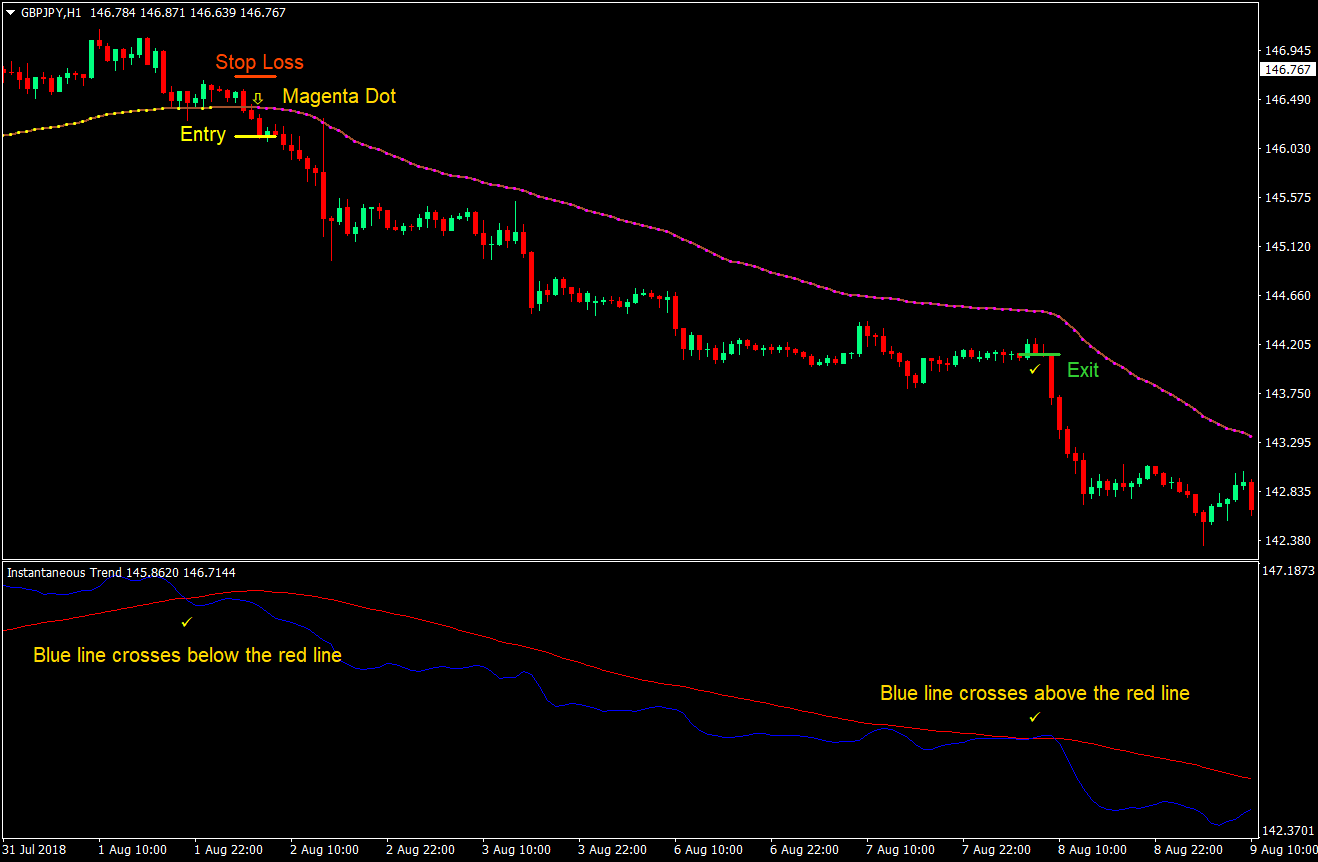Click the GBPJPY,H1 title text
Screen dimensions: 1318x862
click(49, 12)
